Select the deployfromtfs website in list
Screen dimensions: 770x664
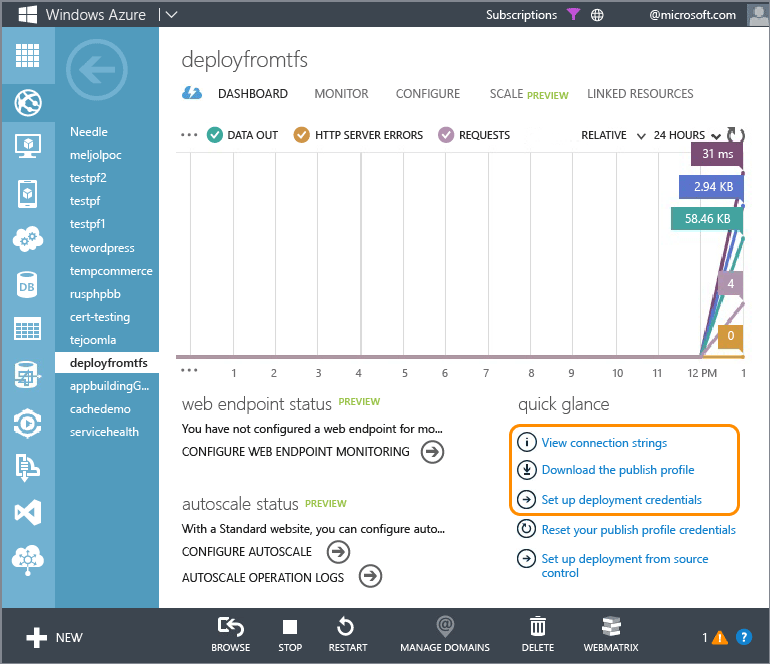tap(107, 363)
